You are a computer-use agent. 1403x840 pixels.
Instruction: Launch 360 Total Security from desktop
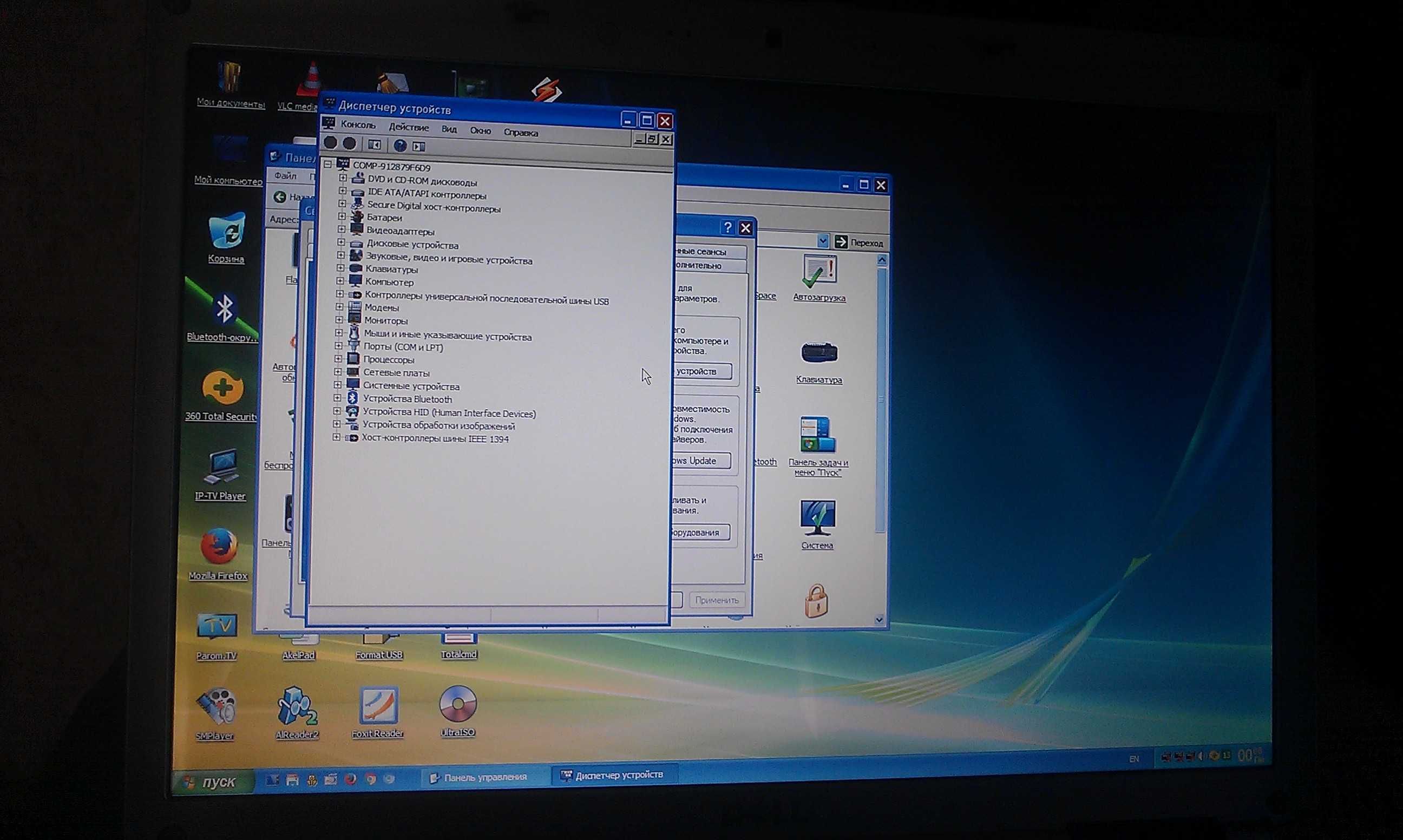click(x=221, y=396)
